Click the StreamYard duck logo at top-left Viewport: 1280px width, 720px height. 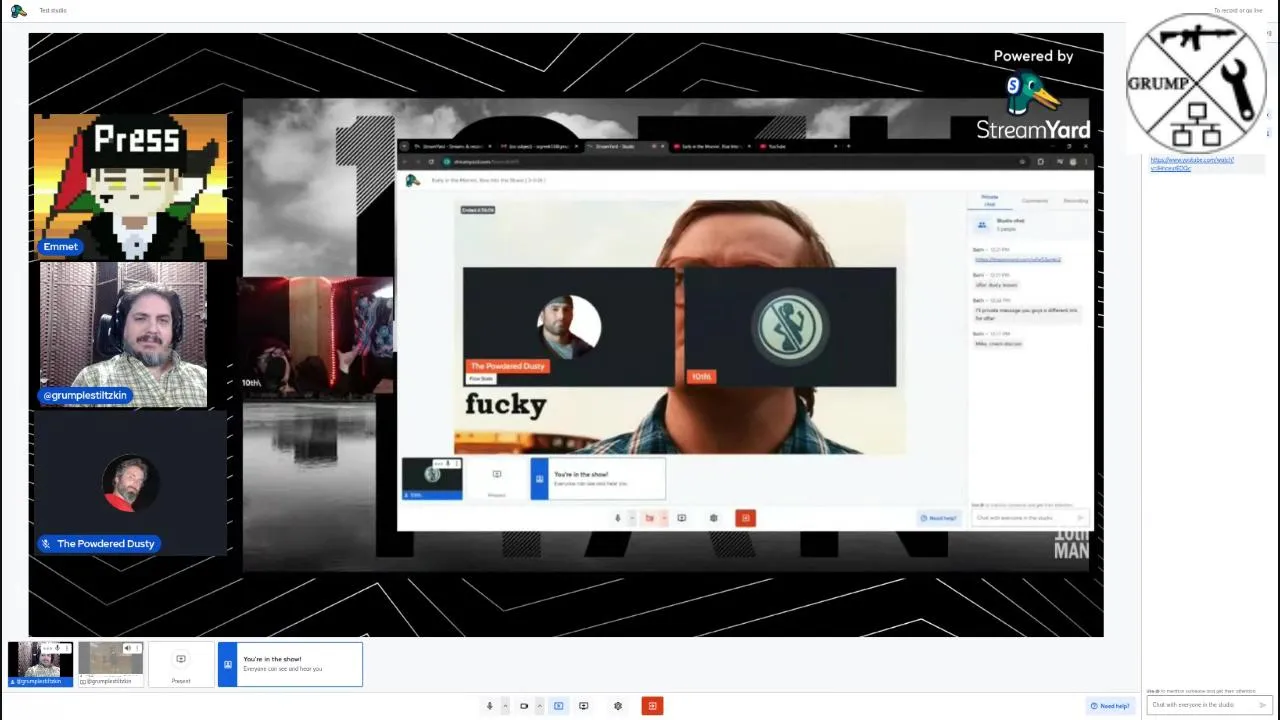click(18, 10)
